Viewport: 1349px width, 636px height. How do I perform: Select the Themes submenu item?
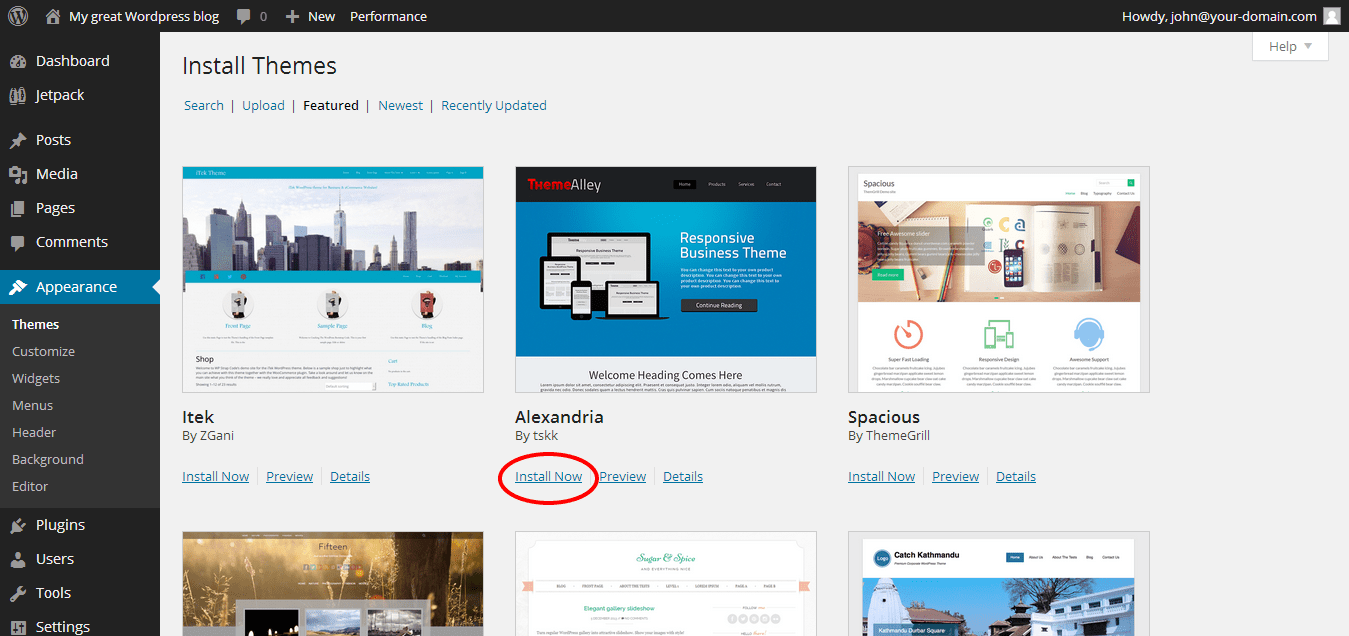point(35,324)
